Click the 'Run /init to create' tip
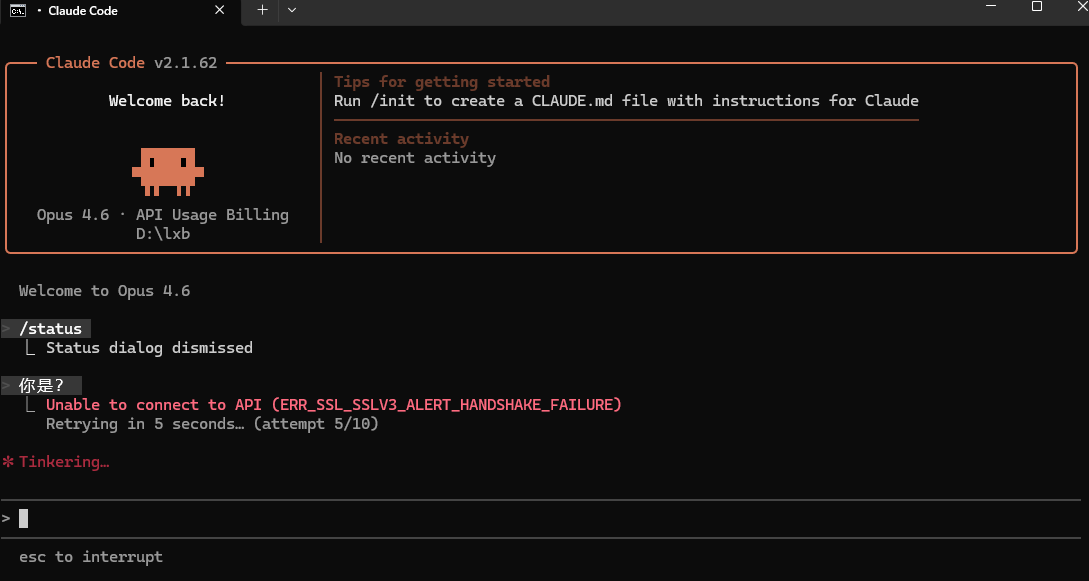This screenshot has width=1089, height=581. pyautogui.click(x=626, y=101)
